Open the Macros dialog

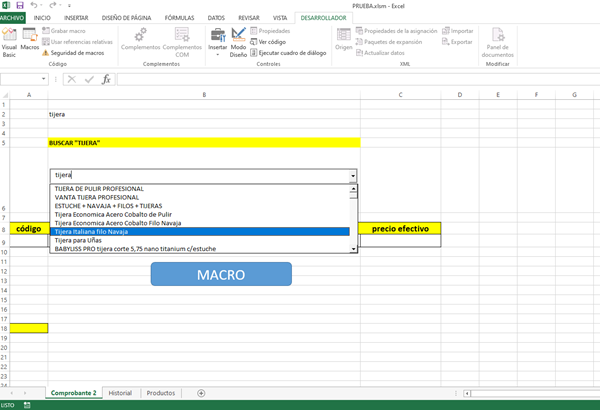click(29, 39)
